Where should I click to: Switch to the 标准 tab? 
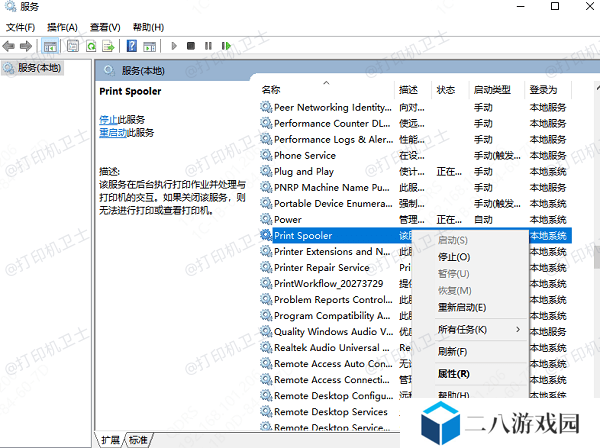point(138,440)
